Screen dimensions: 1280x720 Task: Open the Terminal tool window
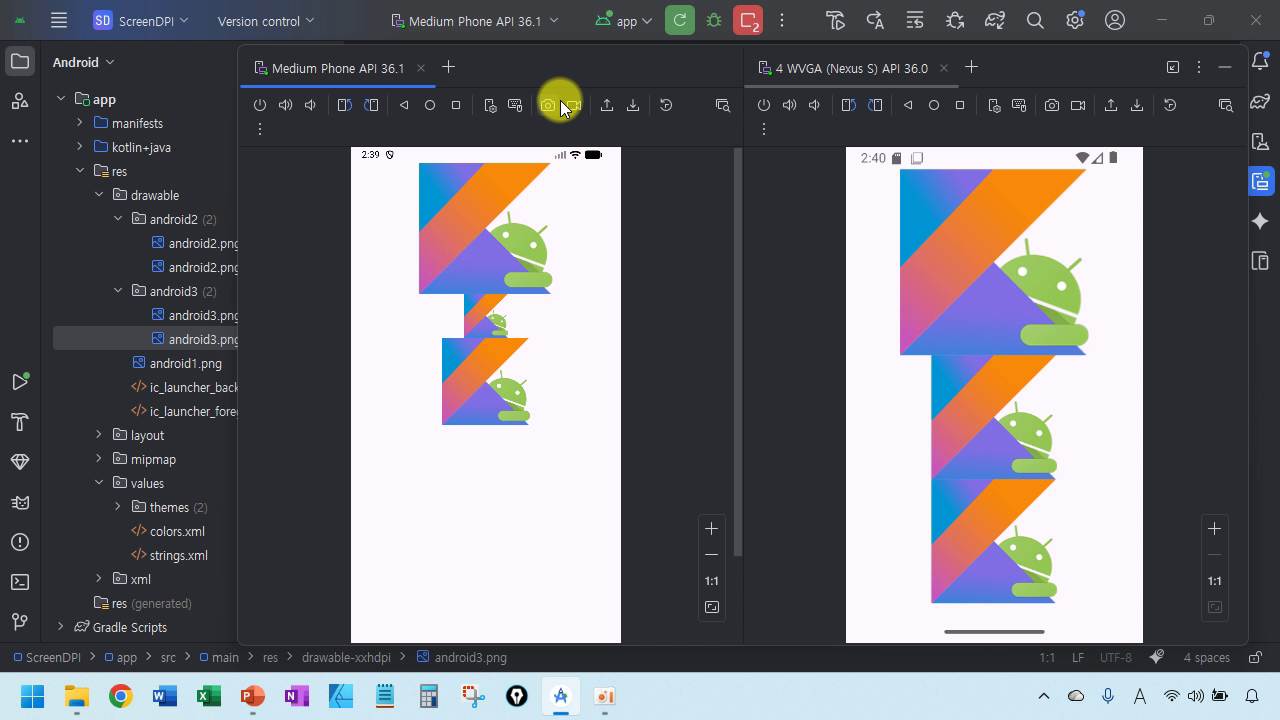tap(19, 582)
